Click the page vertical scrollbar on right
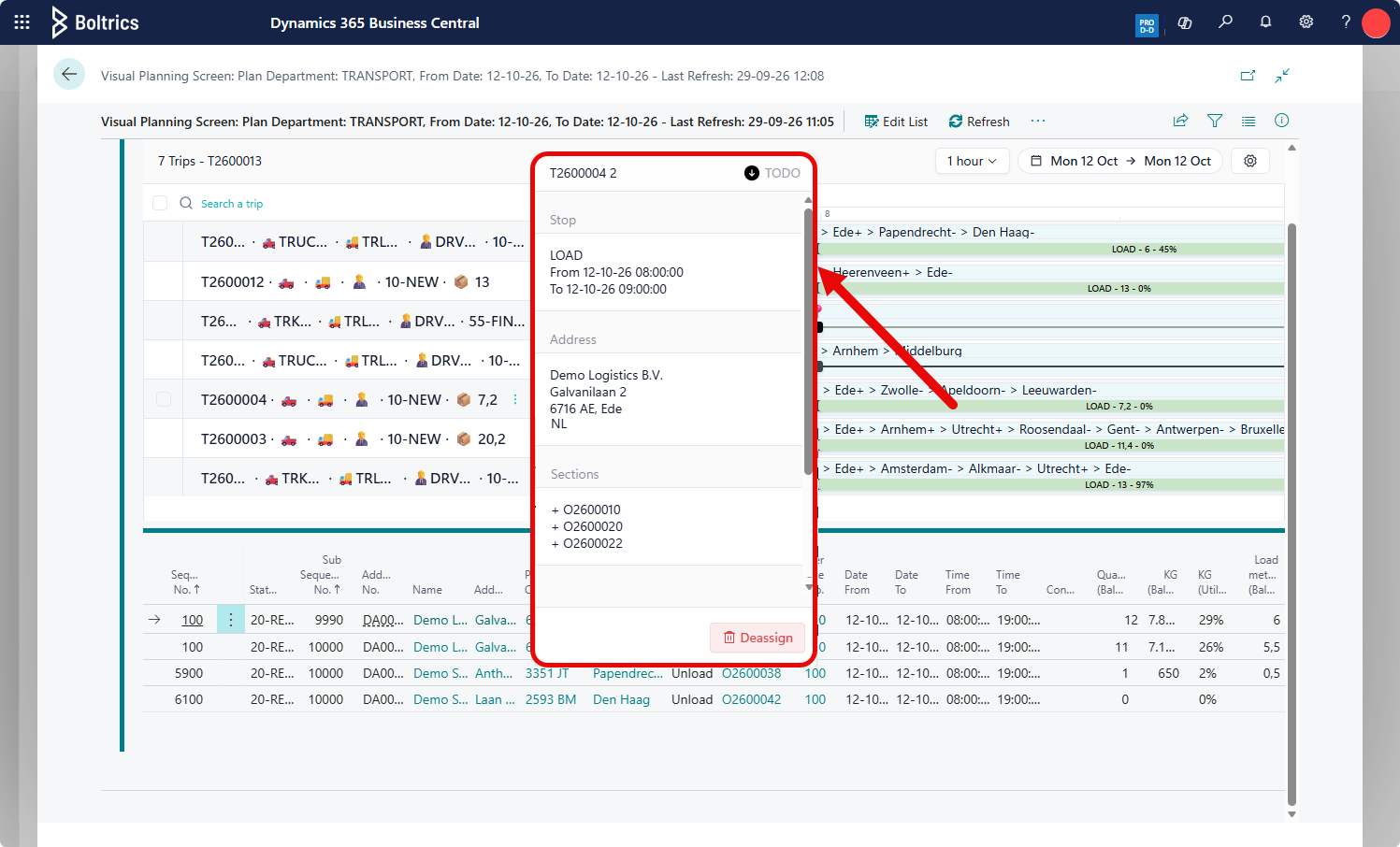Screen dimensions: 1400x847 click(x=1292, y=514)
